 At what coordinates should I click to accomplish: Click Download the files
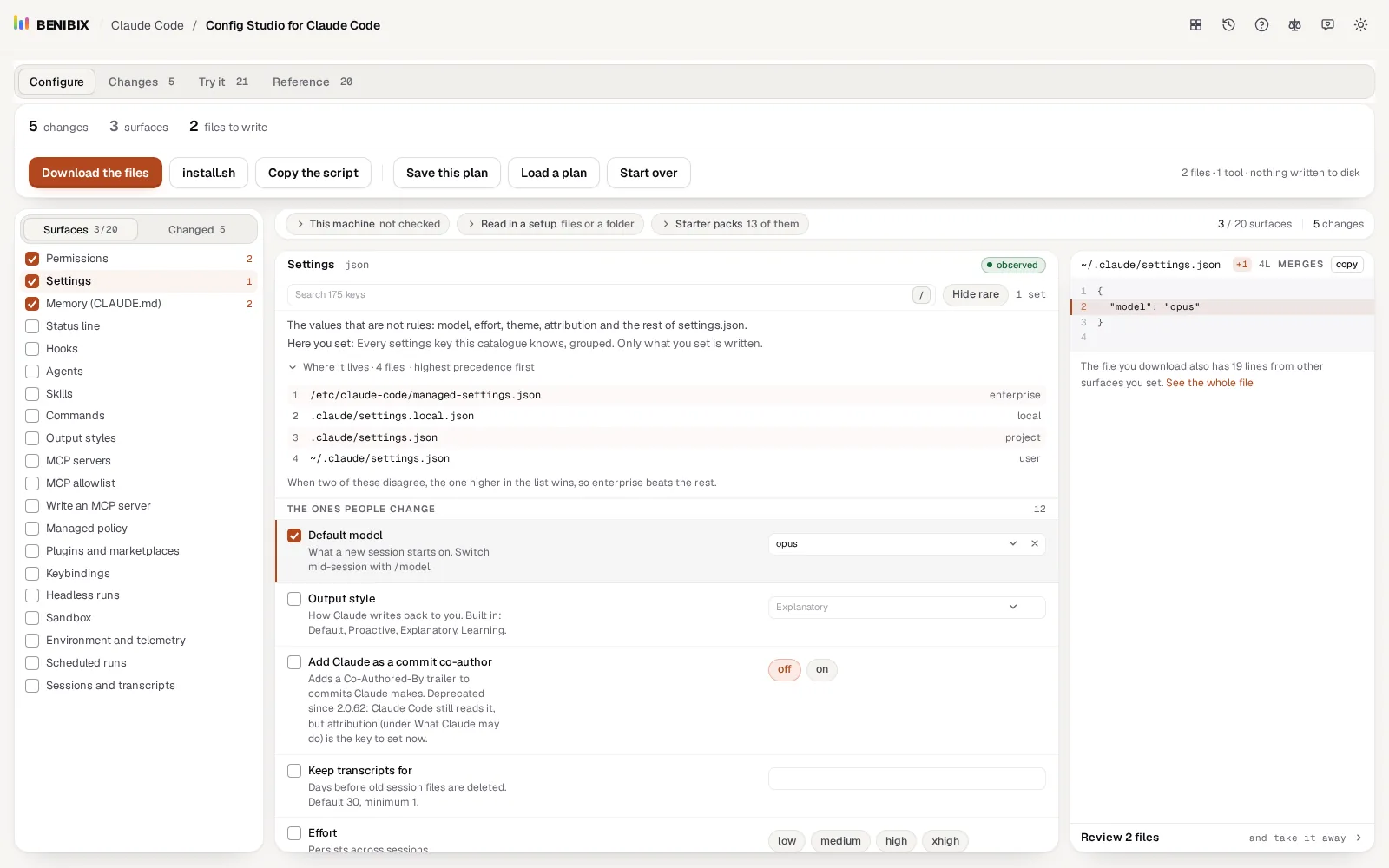point(95,173)
